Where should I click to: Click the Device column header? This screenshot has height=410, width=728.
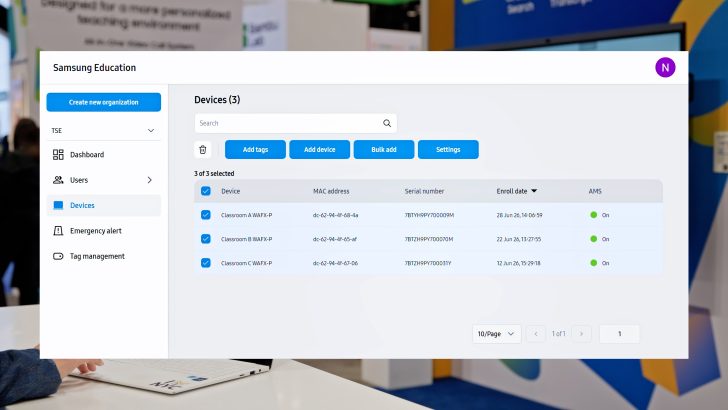[231, 191]
